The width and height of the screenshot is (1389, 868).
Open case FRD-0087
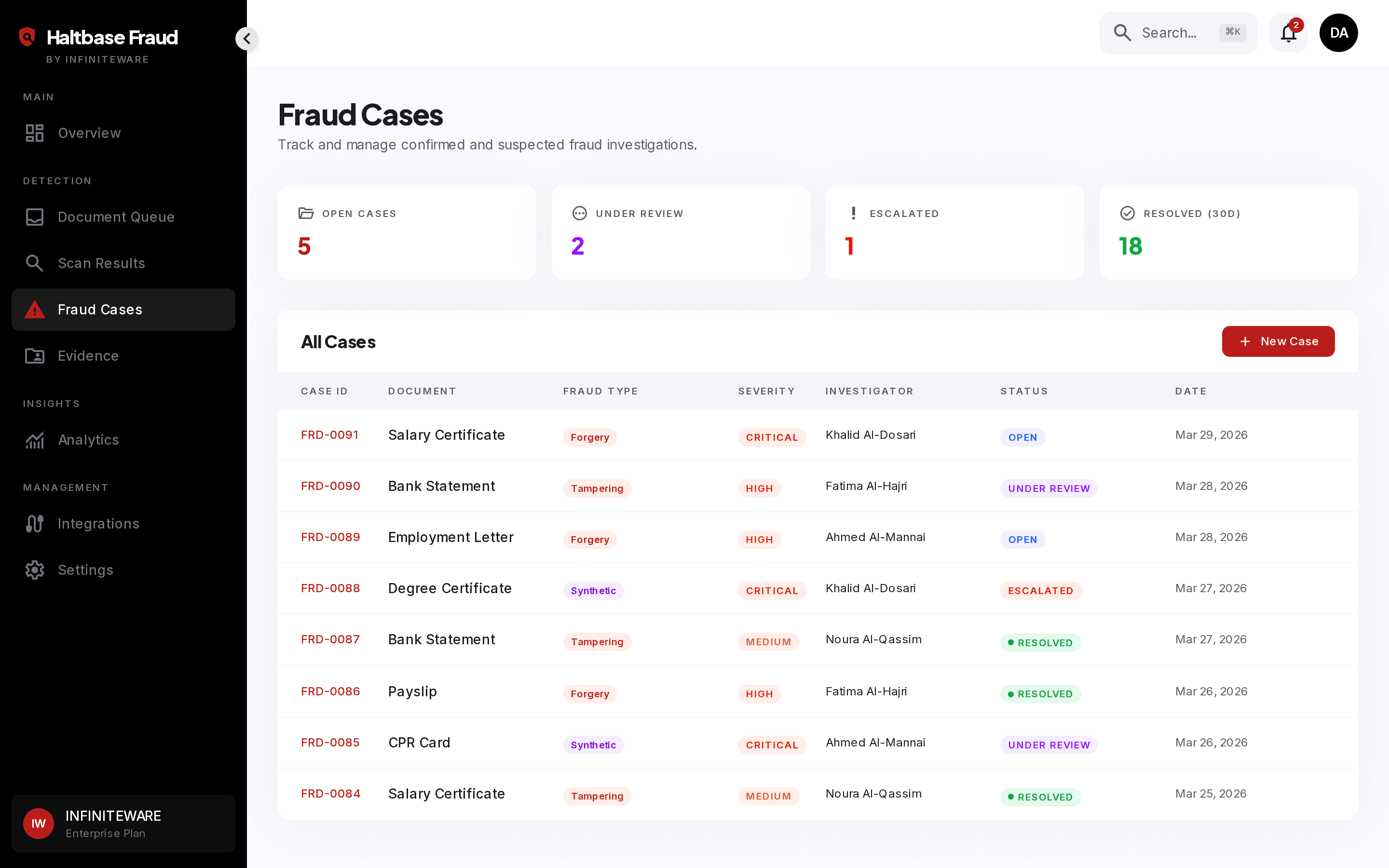[330, 639]
